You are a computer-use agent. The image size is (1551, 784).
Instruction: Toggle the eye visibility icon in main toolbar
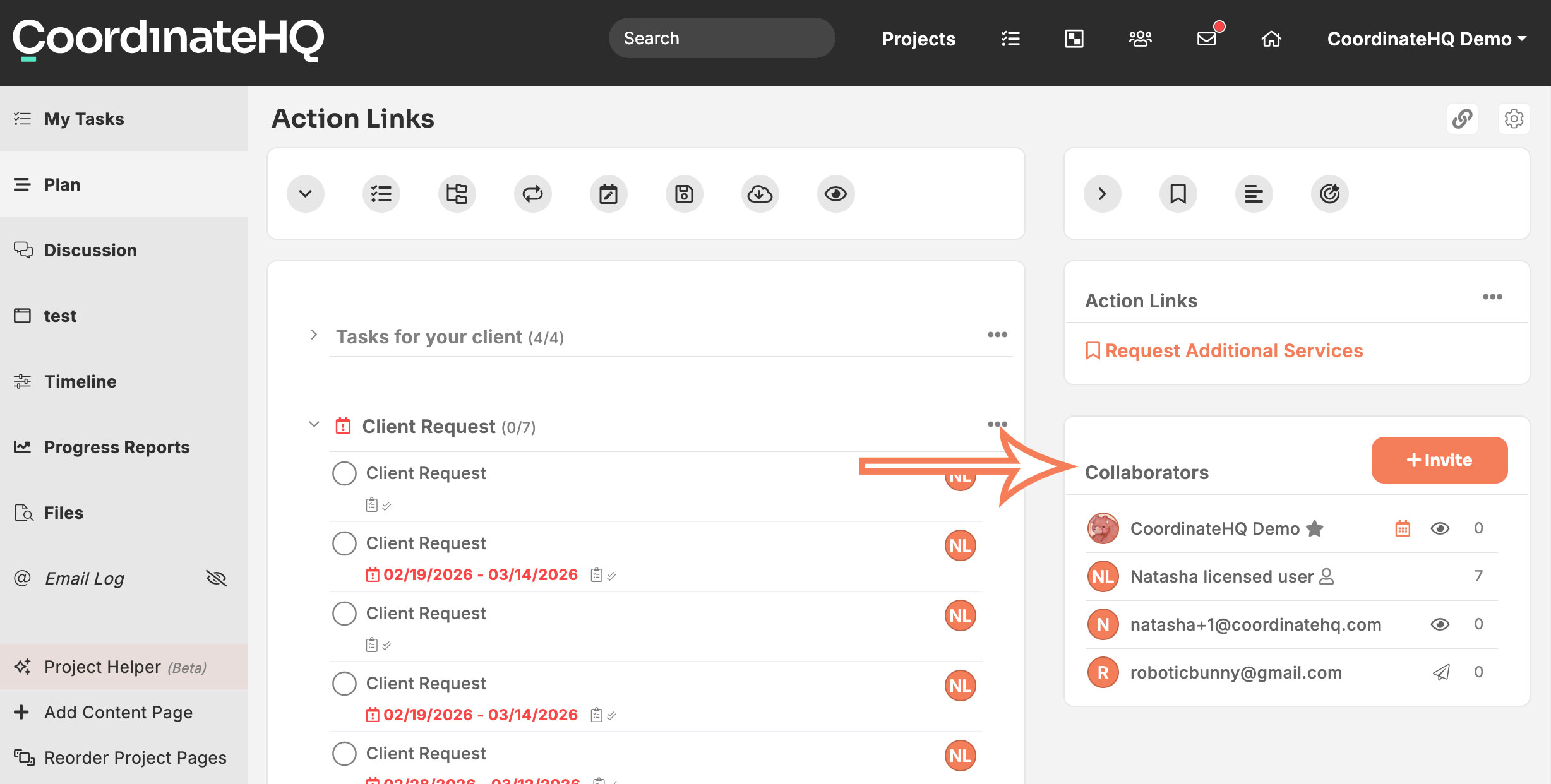[x=836, y=194]
